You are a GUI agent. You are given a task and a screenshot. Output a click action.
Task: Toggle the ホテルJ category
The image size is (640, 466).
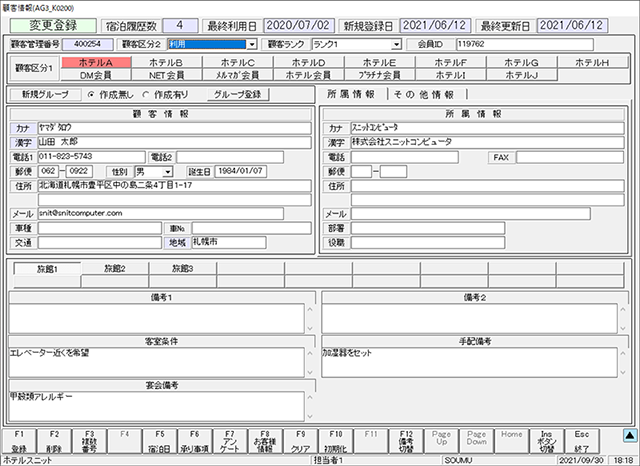pyautogui.click(x=522, y=75)
